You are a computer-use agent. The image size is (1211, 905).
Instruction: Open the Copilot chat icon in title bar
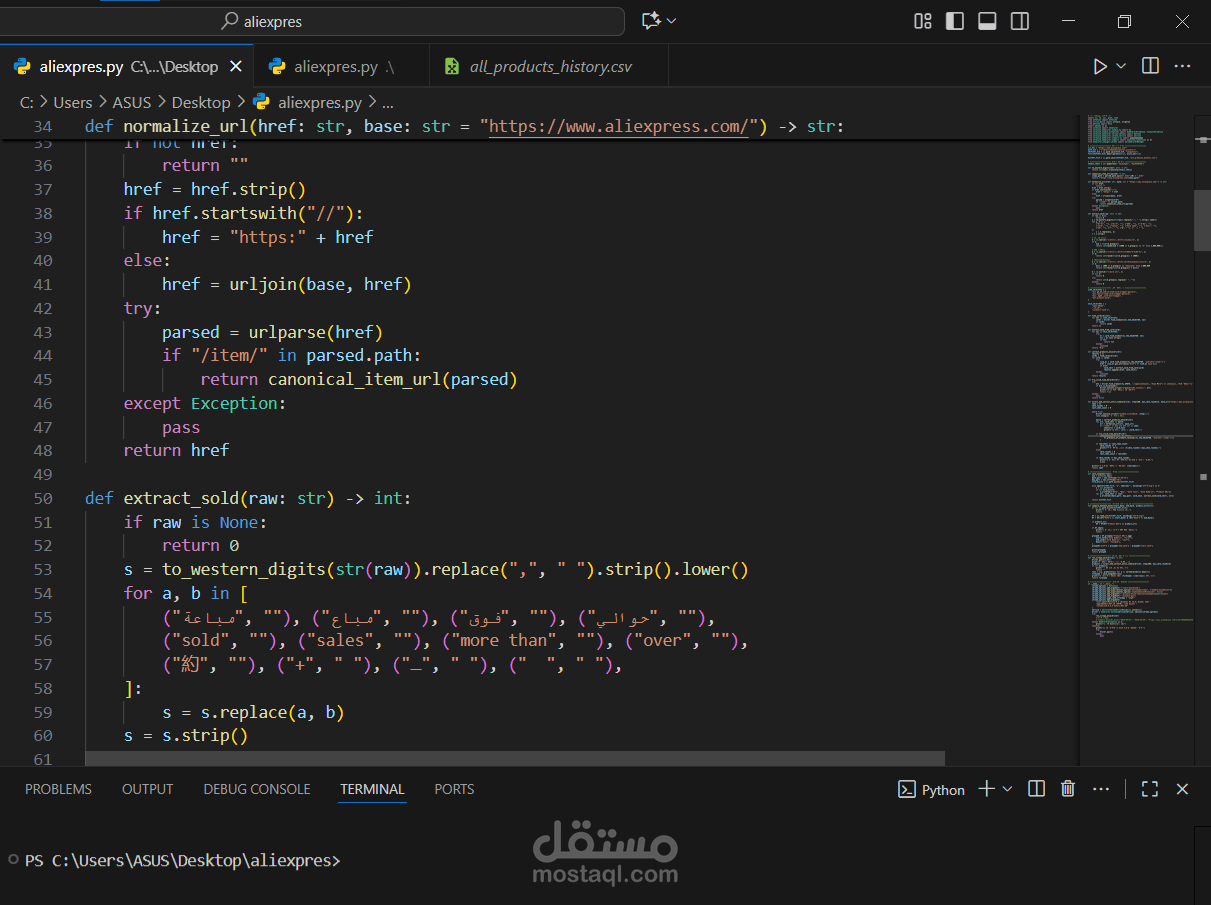point(652,21)
